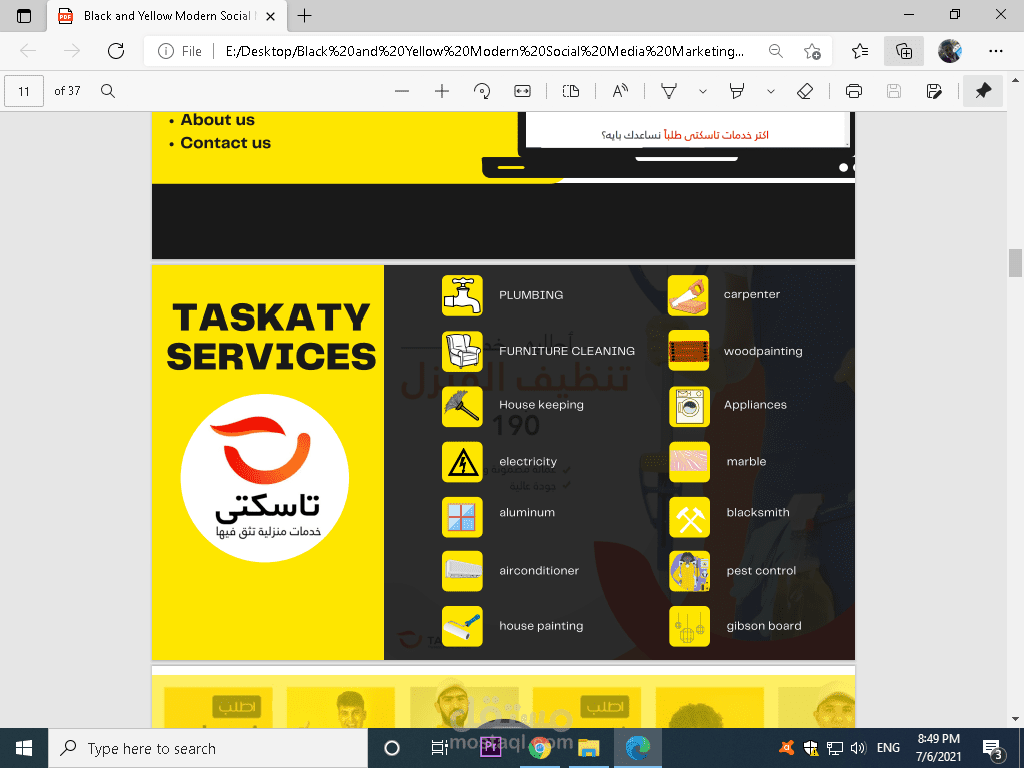Open the Favorites list
Image resolution: width=1024 pixels, height=768 pixels.
pos(859,51)
